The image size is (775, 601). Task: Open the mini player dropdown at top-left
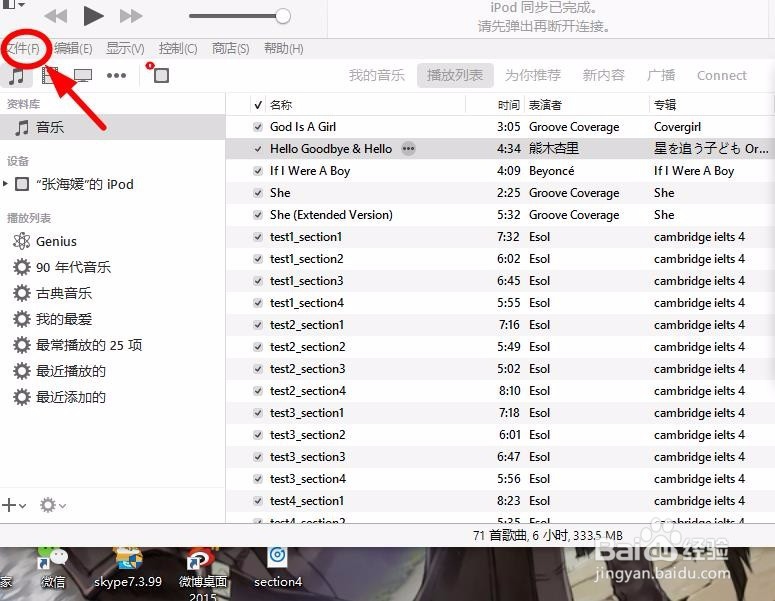click(x=14, y=4)
